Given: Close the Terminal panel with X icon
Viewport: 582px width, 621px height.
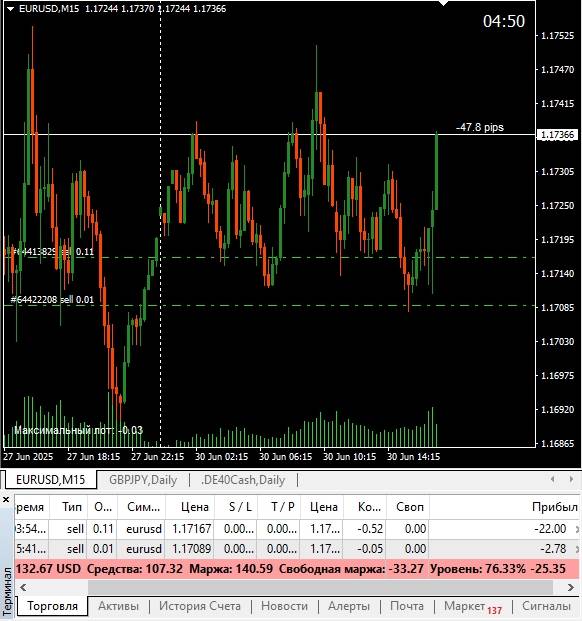Looking at the screenshot, I should pos(6,500).
